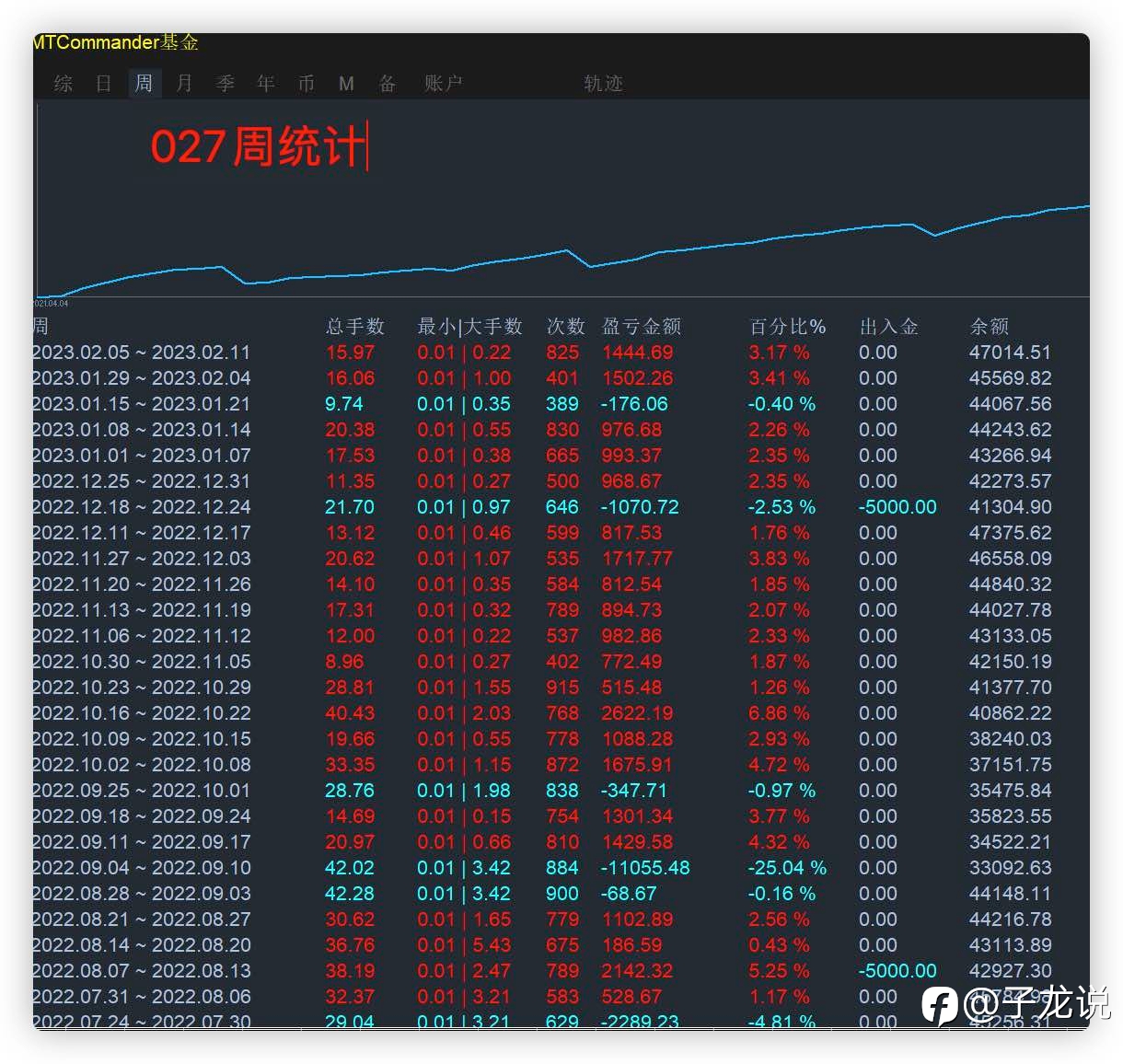
Task: Switch to the 备 tab
Action: [x=388, y=84]
